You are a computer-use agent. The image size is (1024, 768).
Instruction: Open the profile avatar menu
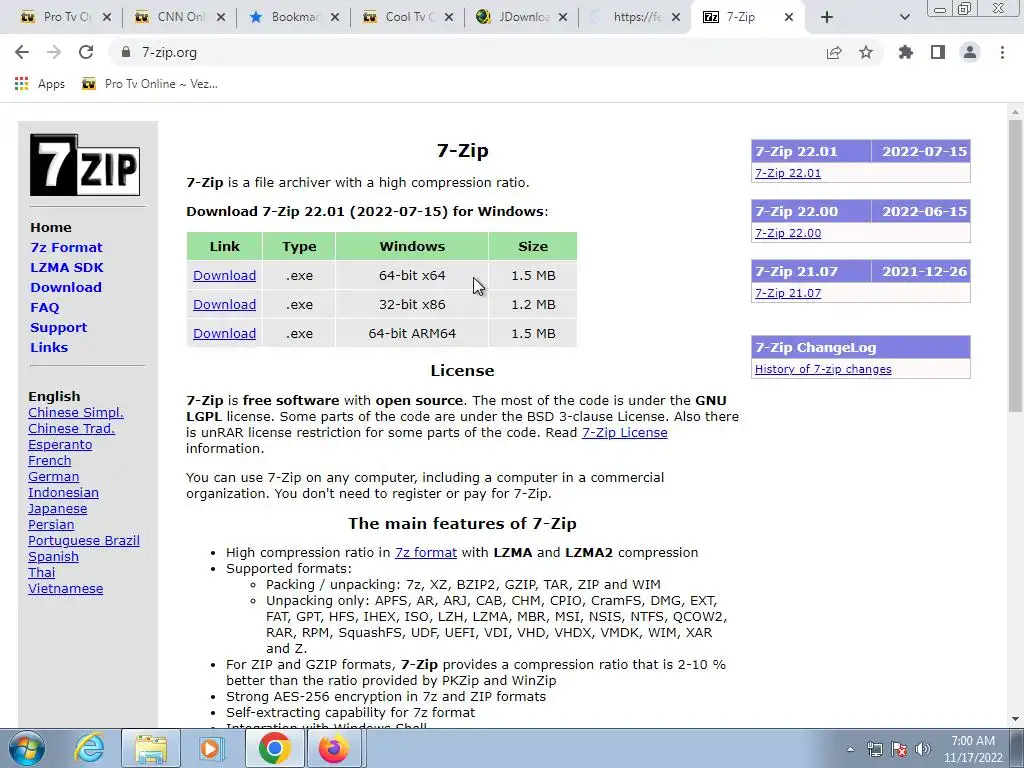coord(970,52)
